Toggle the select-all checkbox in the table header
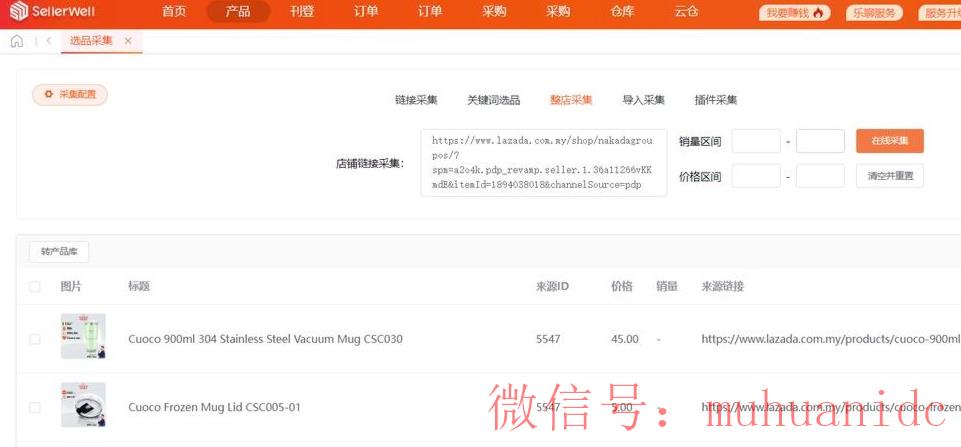This screenshot has width=961, height=447. (35, 287)
